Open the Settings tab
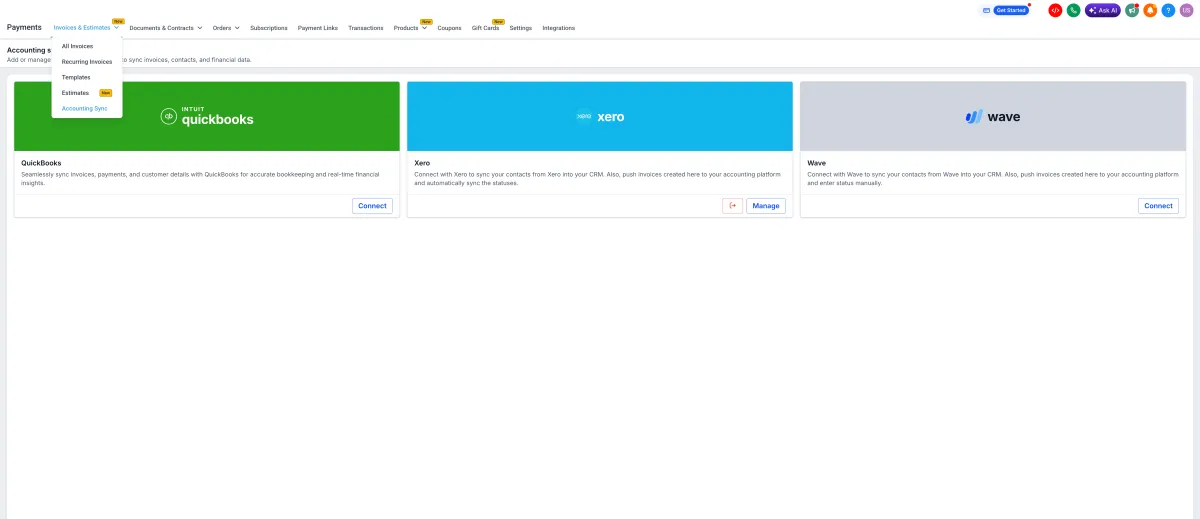Viewport: 1200px width, 519px height. (521, 28)
